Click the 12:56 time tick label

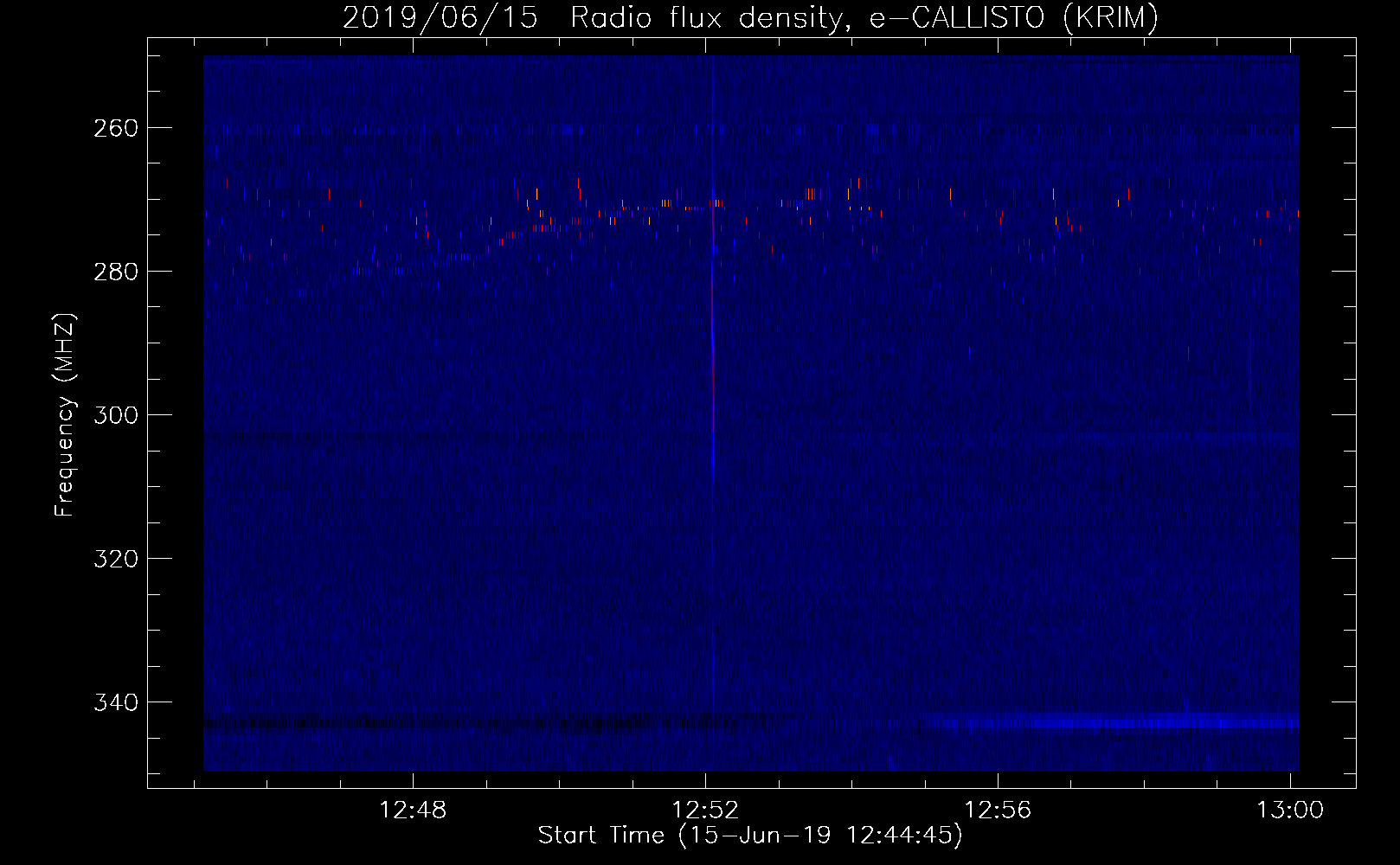[x=999, y=811]
